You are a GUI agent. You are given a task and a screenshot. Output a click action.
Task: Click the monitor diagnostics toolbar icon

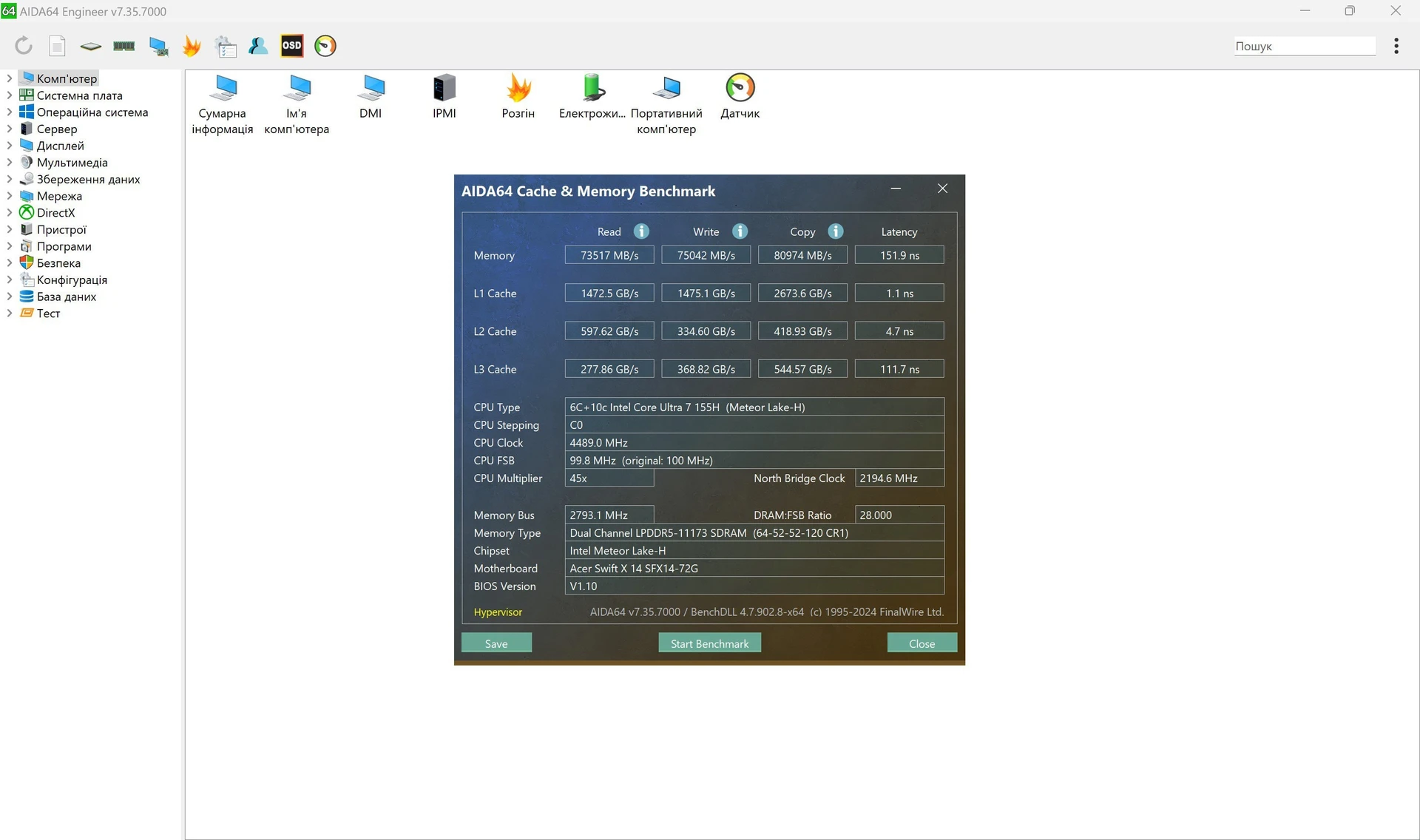tap(158, 46)
